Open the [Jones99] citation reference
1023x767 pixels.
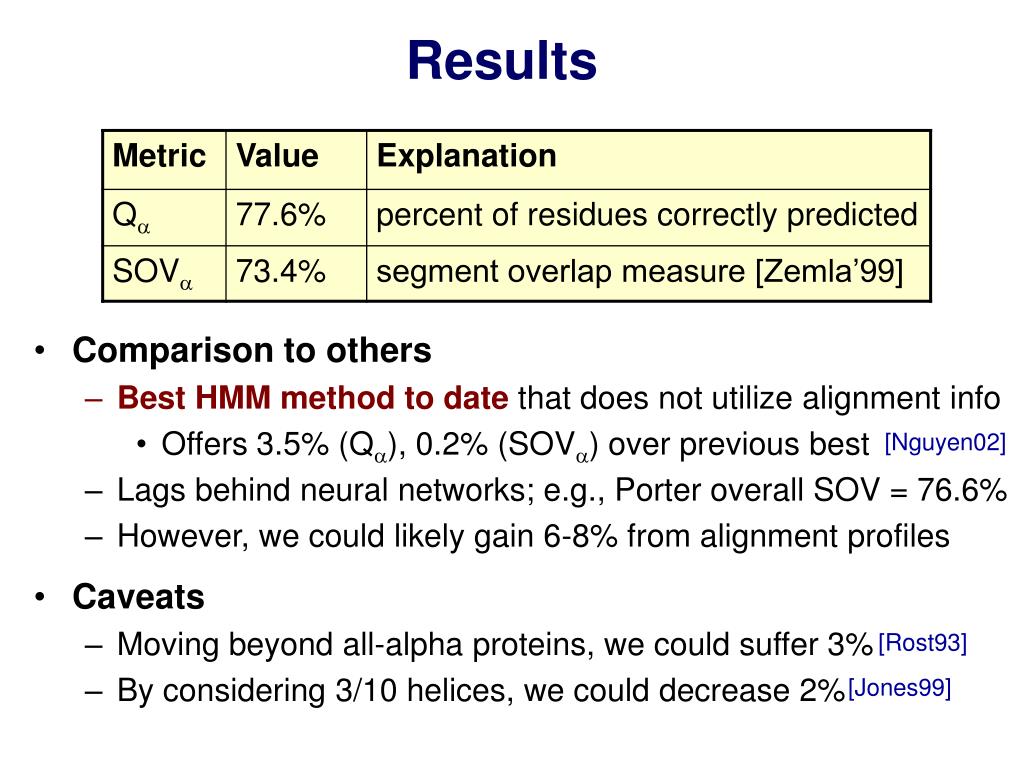(x=899, y=688)
